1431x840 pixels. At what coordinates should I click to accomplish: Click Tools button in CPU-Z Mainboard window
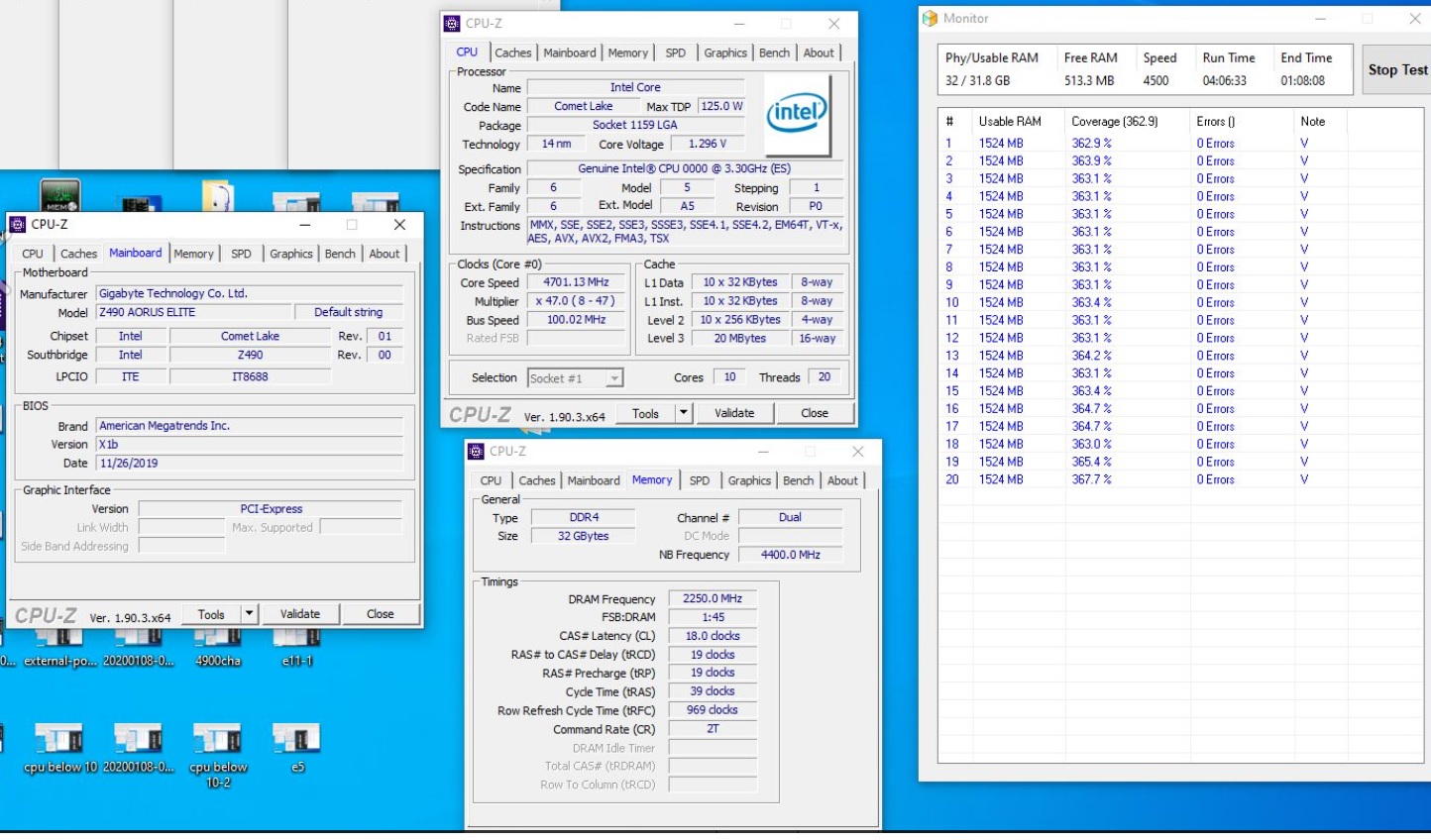(x=211, y=614)
